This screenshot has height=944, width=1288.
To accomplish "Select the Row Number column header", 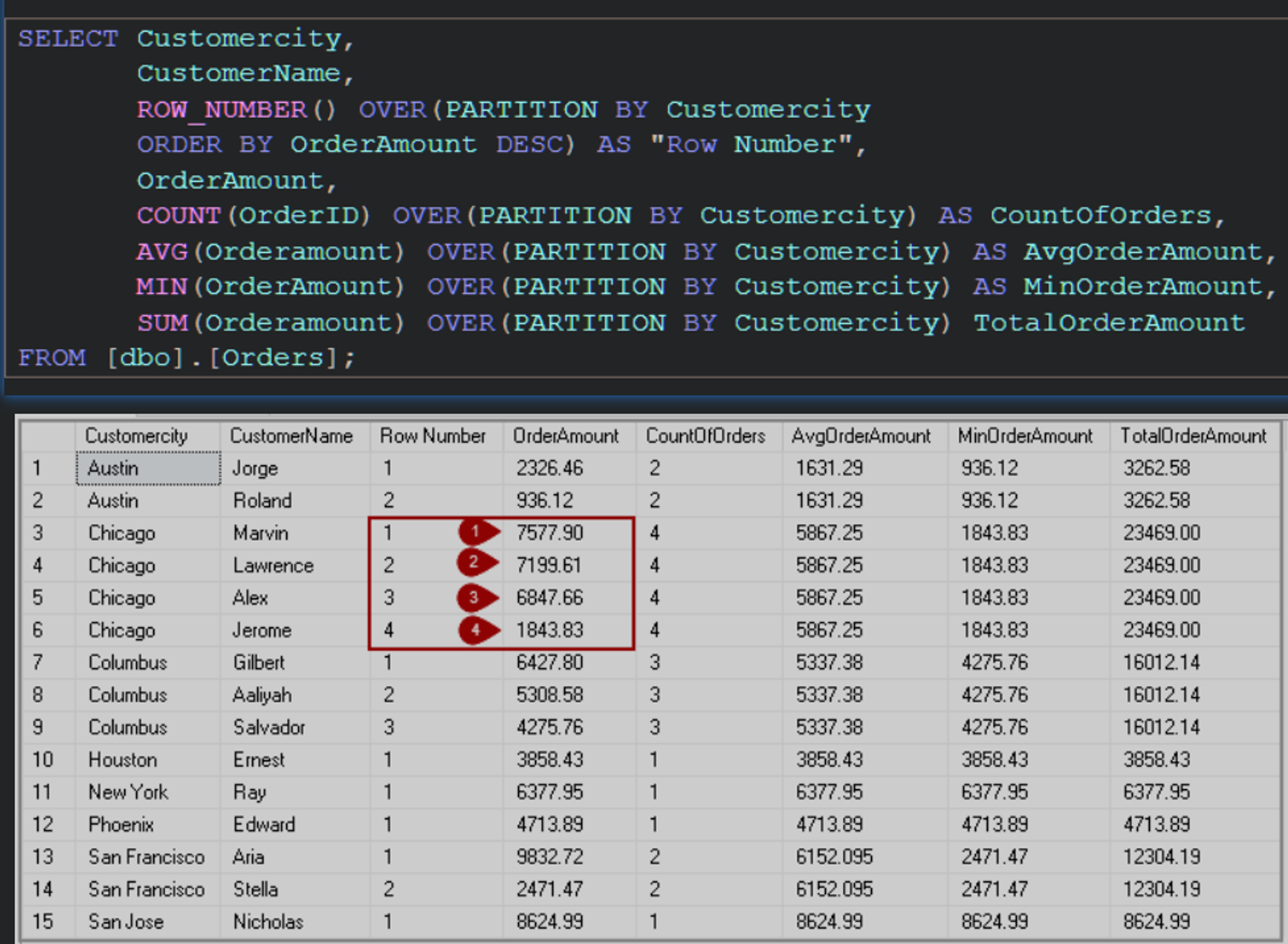I will 436,436.
